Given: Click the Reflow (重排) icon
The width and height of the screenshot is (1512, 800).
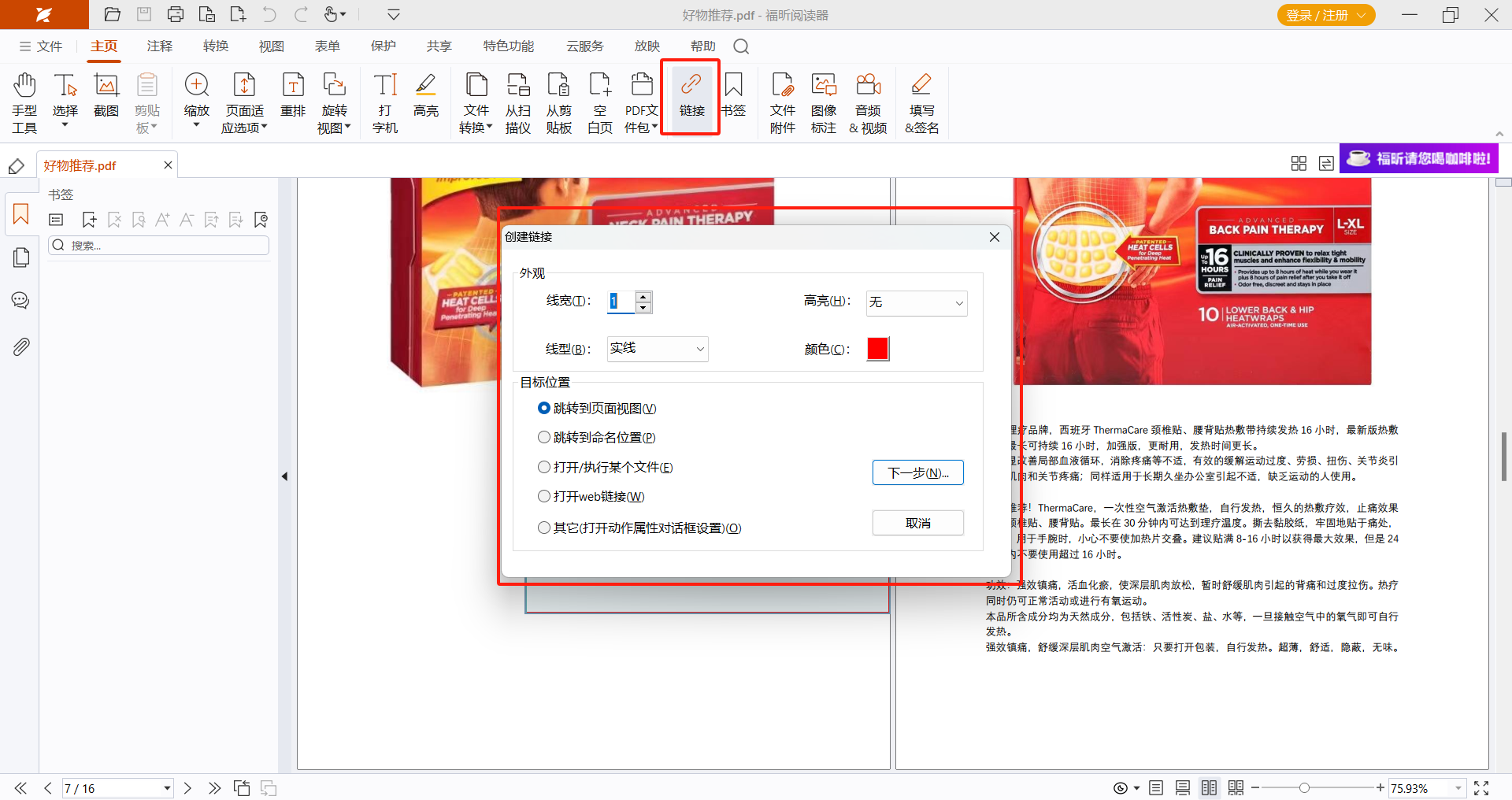Looking at the screenshot, I should [293, 94].
